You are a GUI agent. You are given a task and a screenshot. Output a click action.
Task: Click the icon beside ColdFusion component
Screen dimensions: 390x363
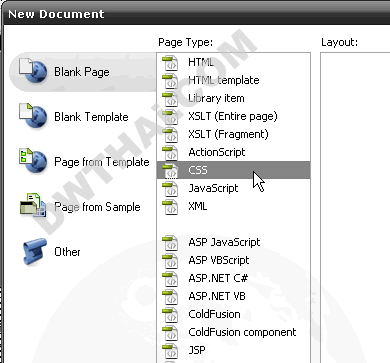pos(170,333)
